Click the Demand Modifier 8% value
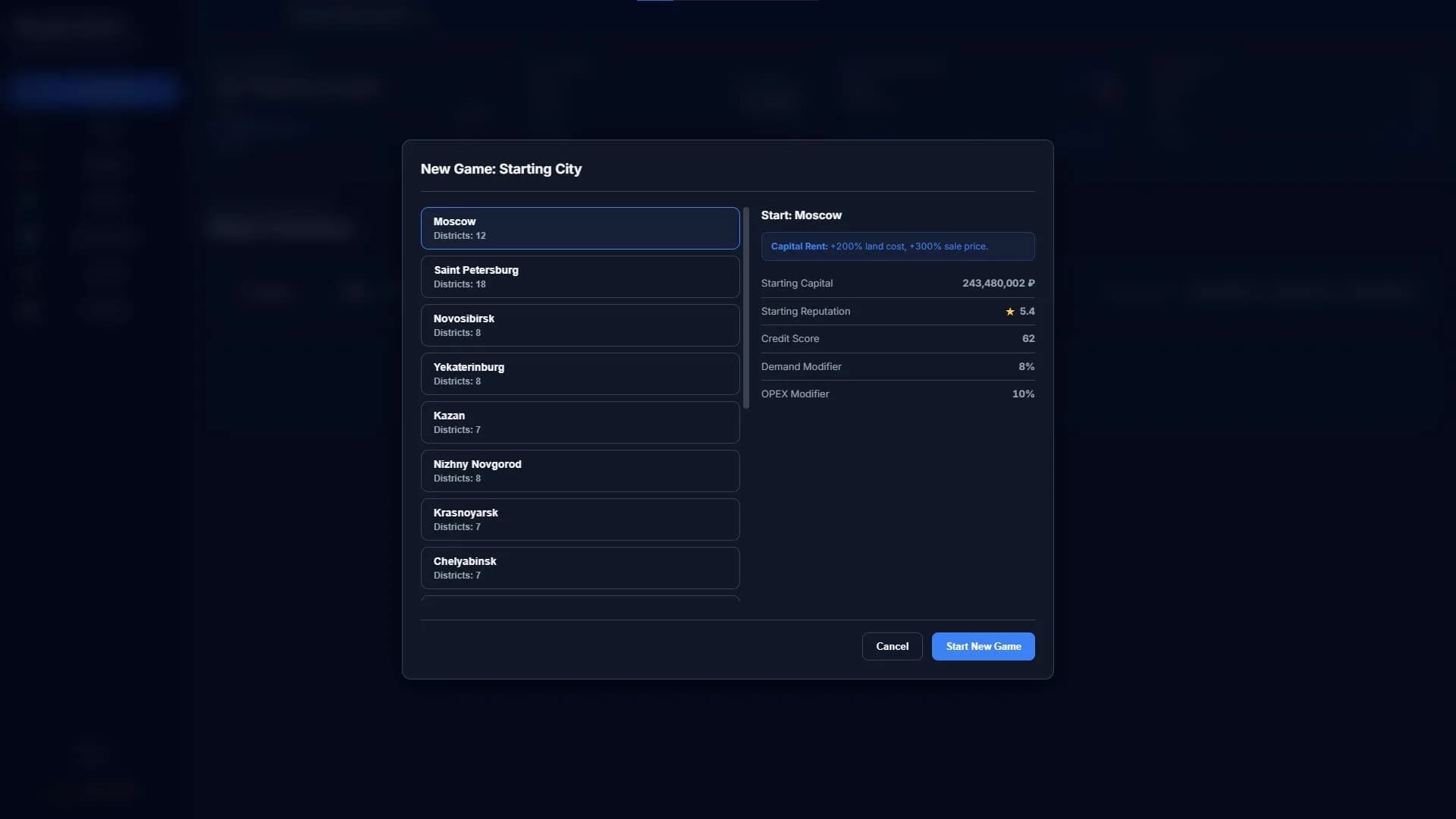The width and height of the screenshot is (1456, 819). click(x=1026, y=366)
